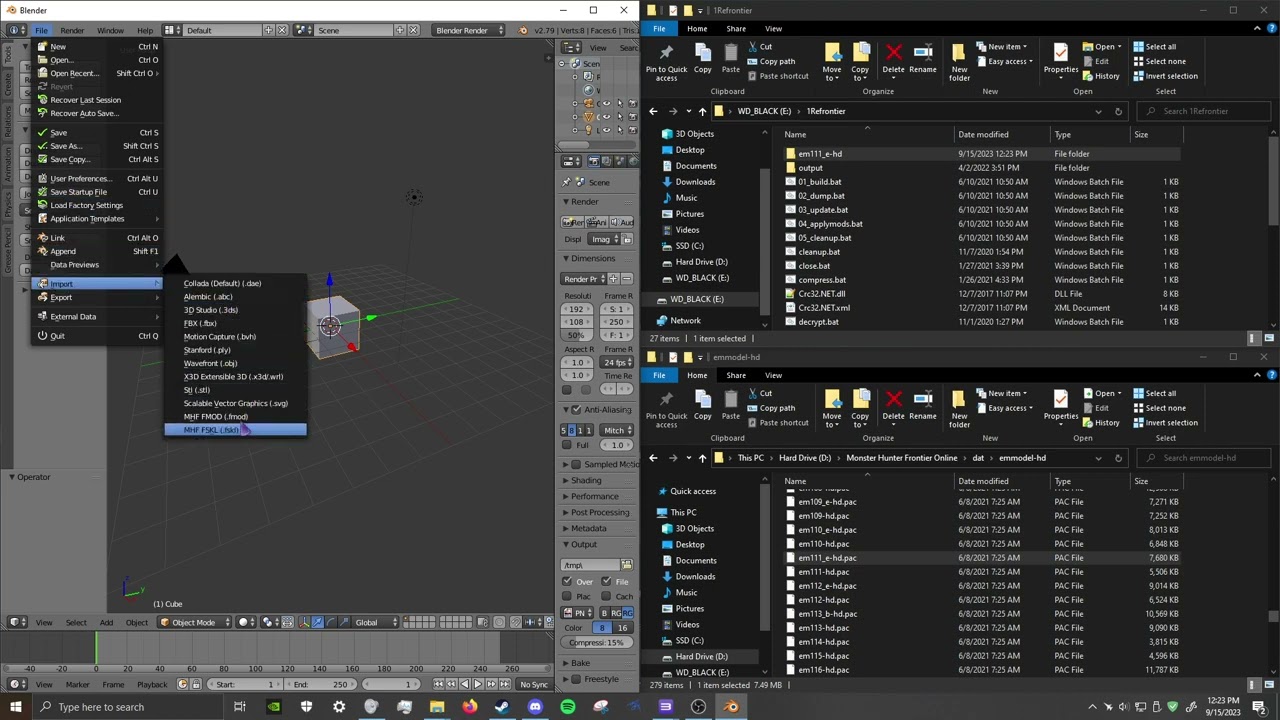Expand the Shading render panel
The height and width of the screenshot is (720, 1280).
pos(586,480)
